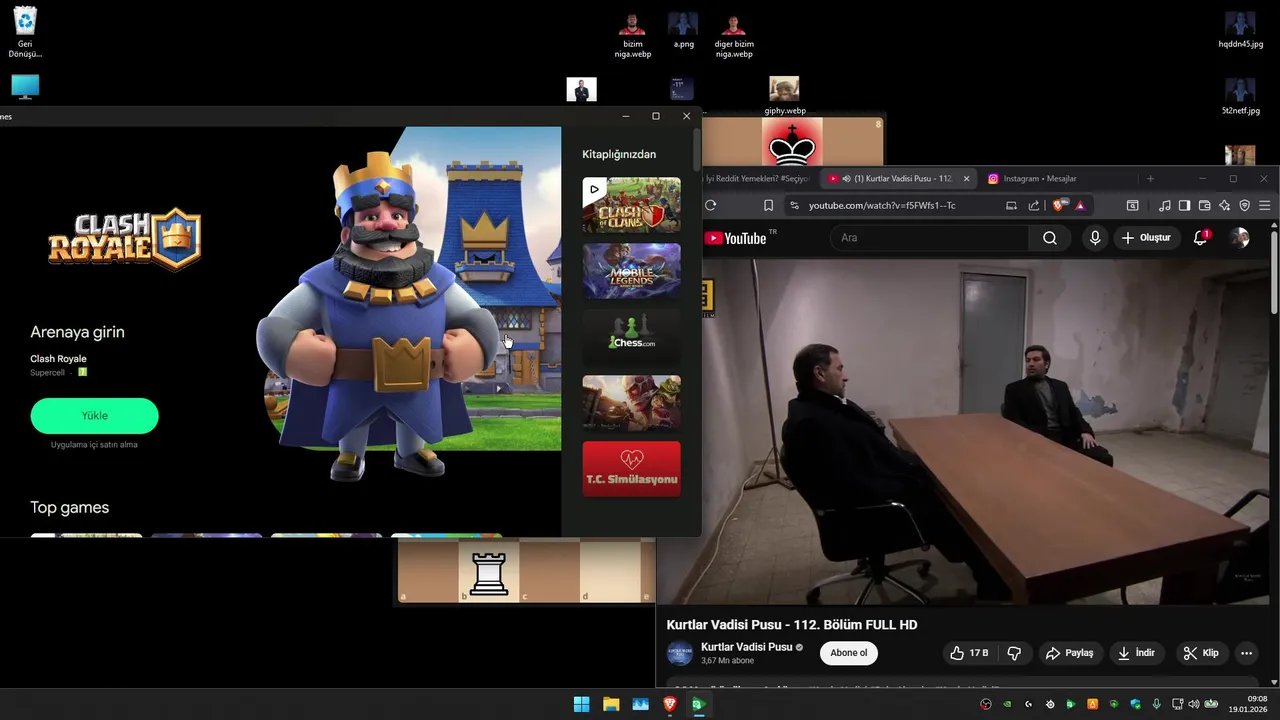This screenshot has width=1280, height=720.
Task: Open Mobile Legends game thumbnail
Action: [631, 271]
